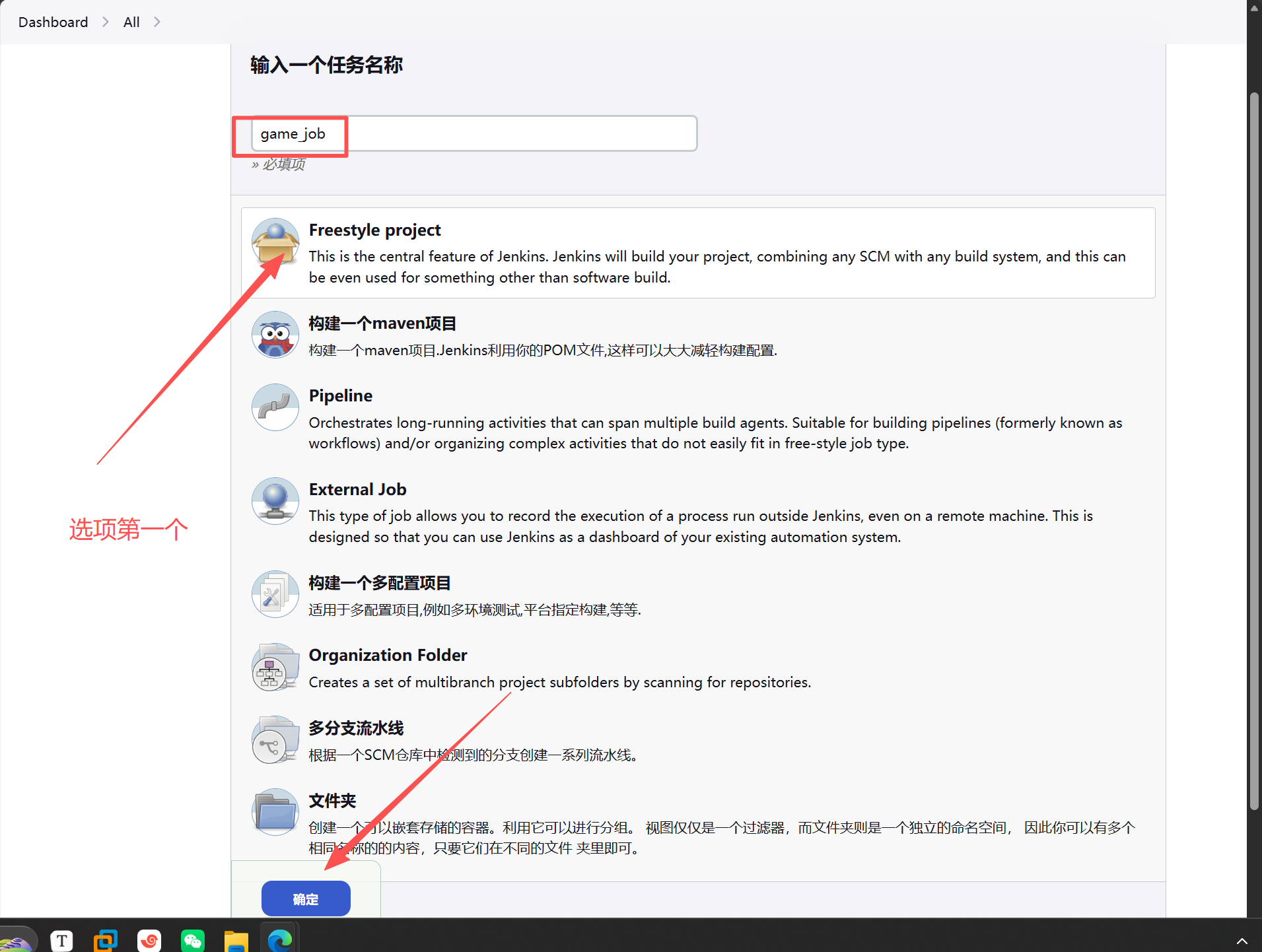1262x952 pixels.
Task: Select the Freestyle project box icon
Action: (x=275, y=242)
